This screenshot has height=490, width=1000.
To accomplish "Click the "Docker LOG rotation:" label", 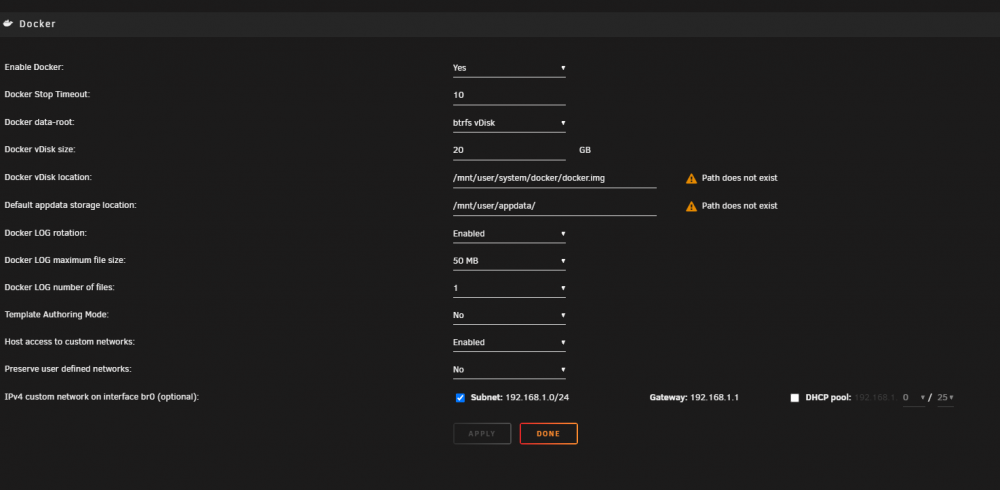I will tap(46, 233).
